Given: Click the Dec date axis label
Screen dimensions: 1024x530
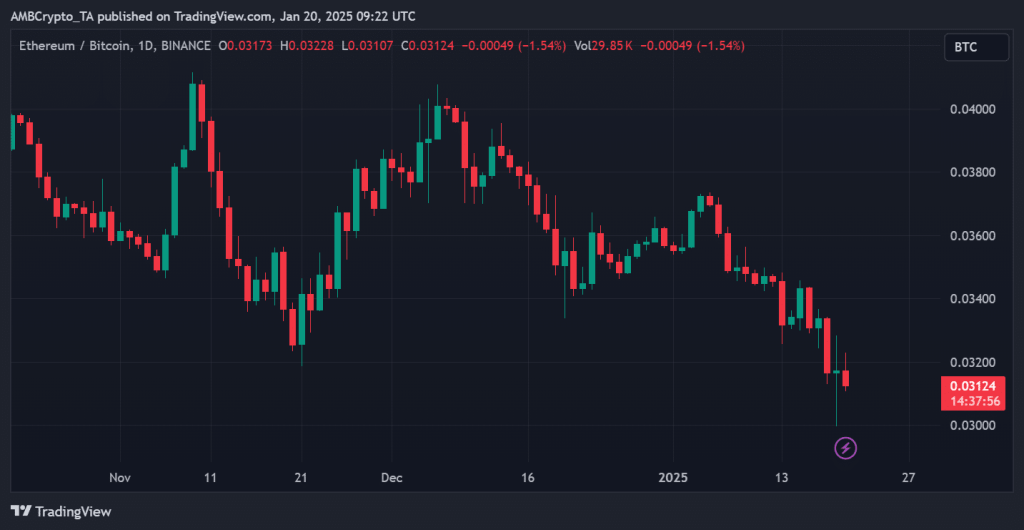Looking at the screenshot, I should [392, 478].
